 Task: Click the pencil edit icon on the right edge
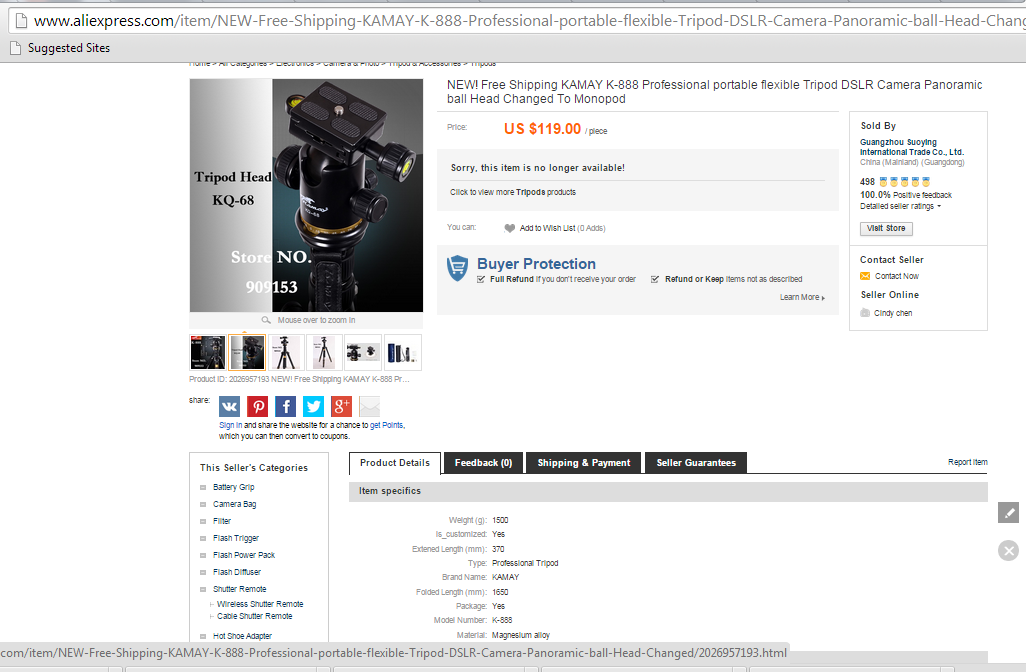point(1008,512)
